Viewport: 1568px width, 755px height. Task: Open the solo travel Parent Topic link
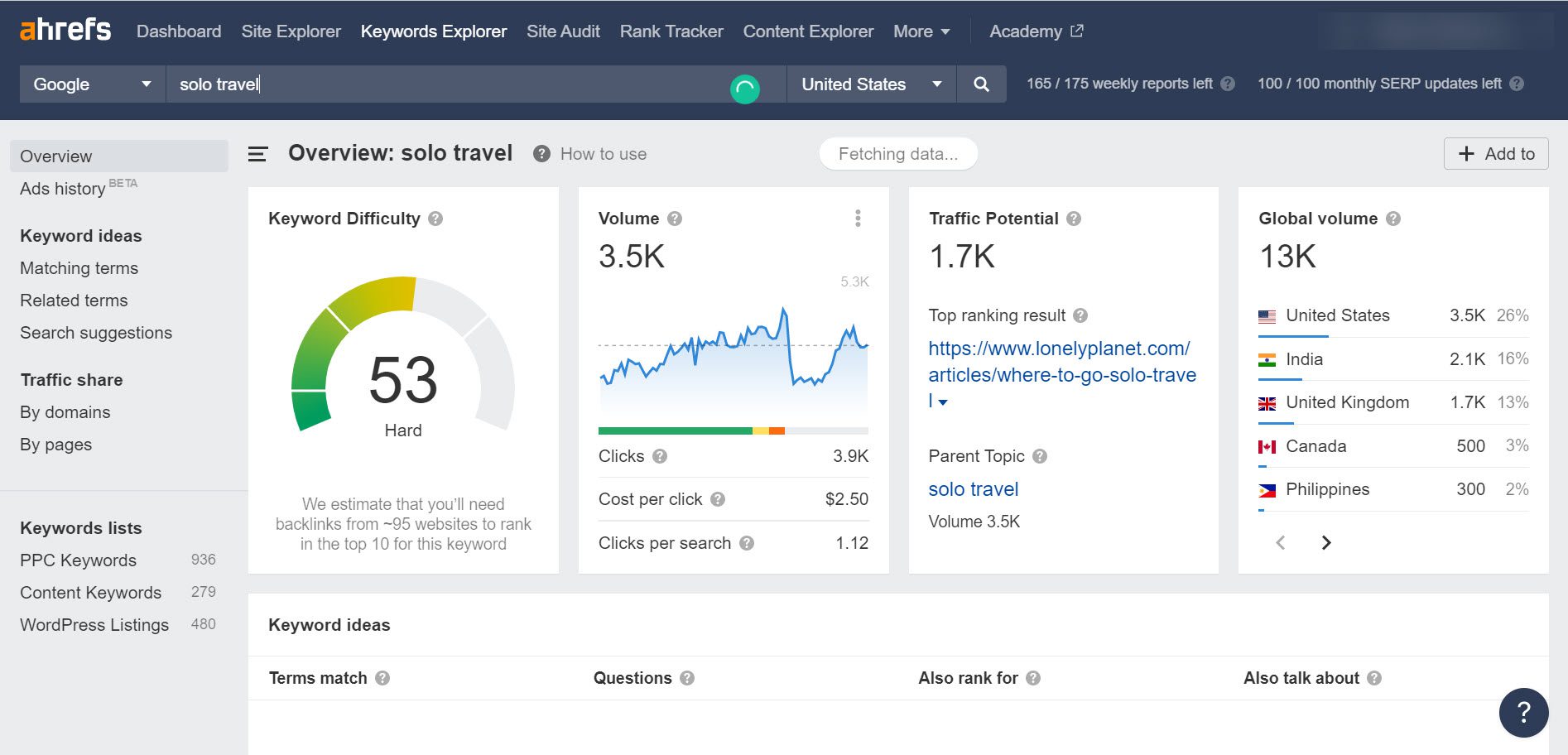point(973,489)
